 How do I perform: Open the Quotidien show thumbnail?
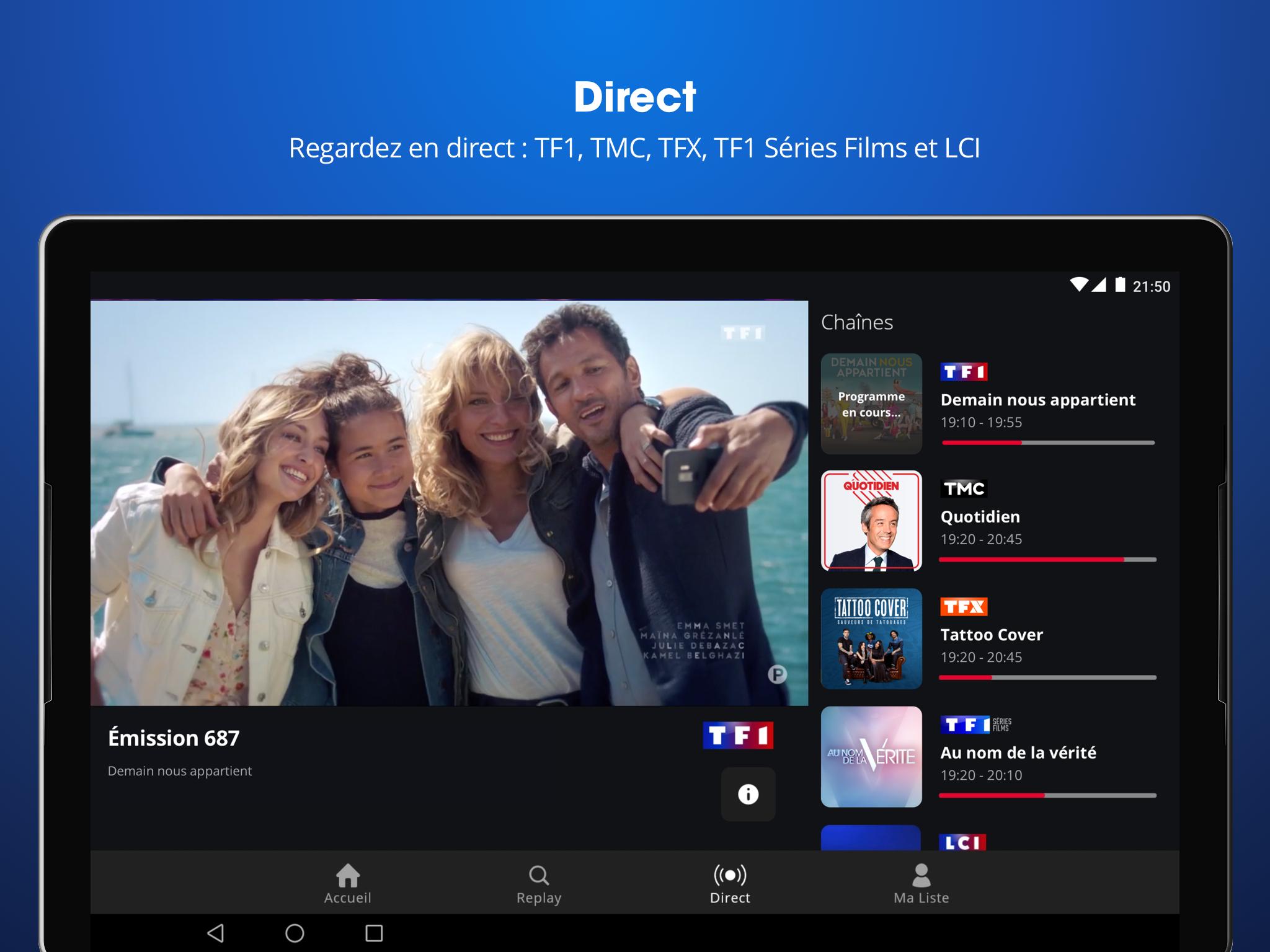pos(871,521)
